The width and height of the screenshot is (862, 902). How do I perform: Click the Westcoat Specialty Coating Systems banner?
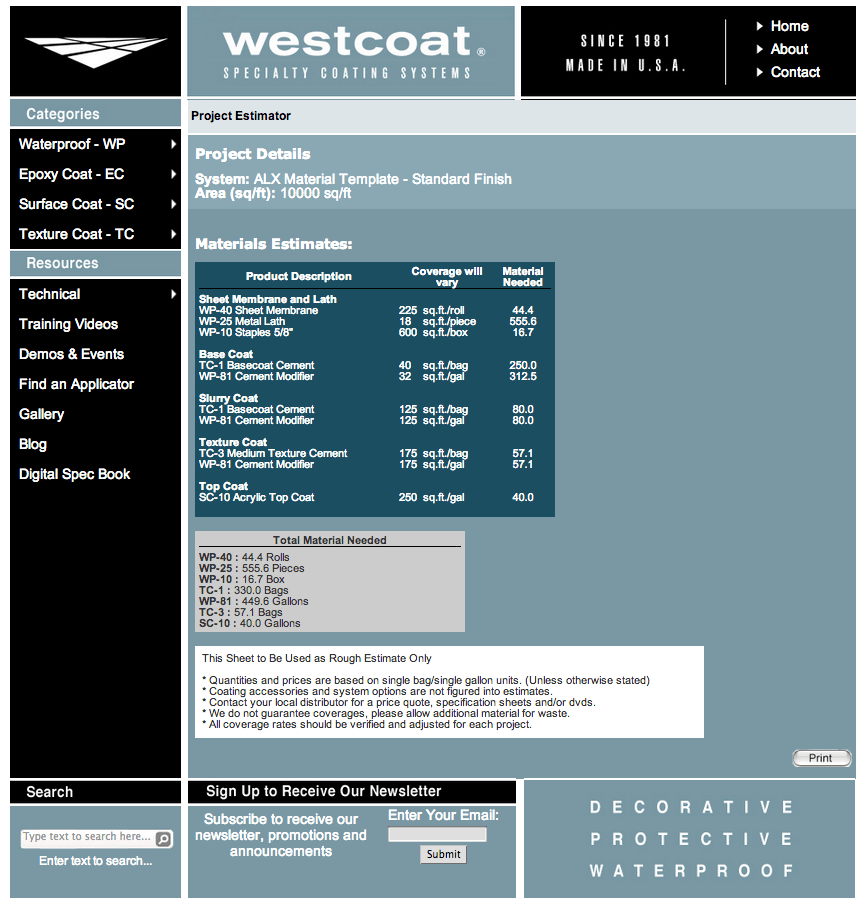point(351,52)
